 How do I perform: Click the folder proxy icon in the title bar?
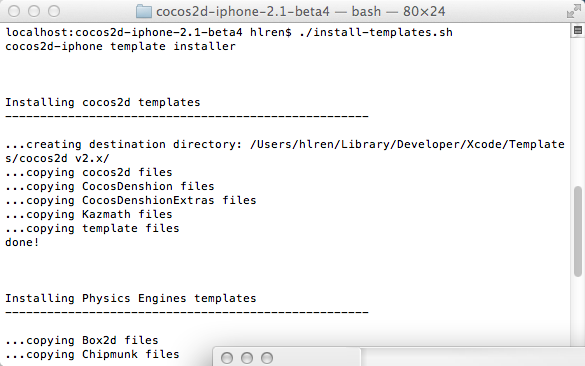coord(144,12)
